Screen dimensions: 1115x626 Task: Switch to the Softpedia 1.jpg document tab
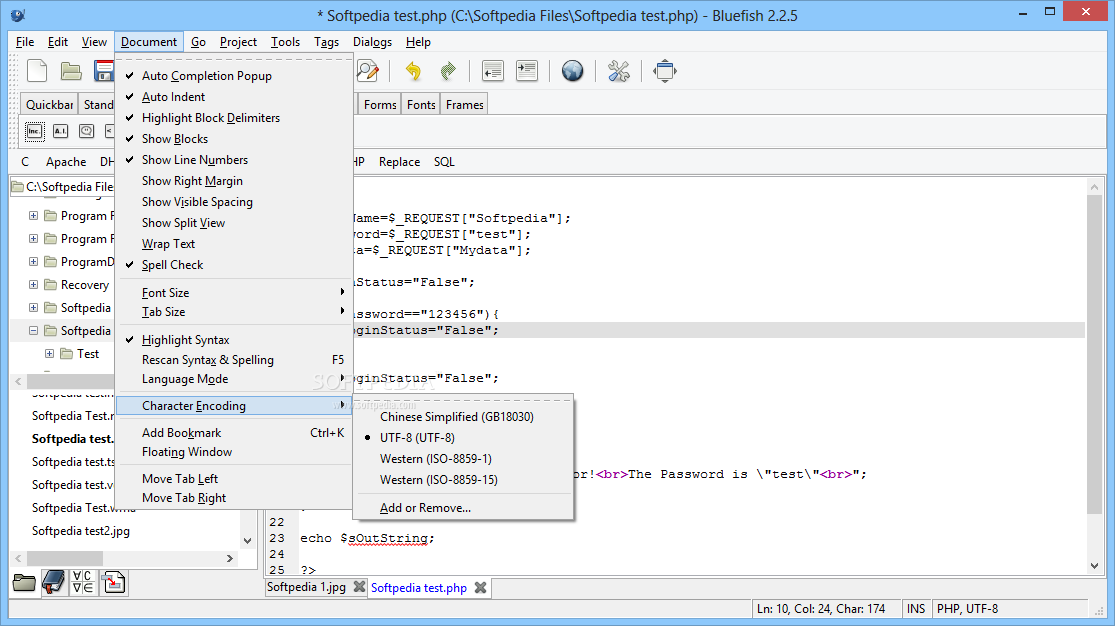coord(306,587)
